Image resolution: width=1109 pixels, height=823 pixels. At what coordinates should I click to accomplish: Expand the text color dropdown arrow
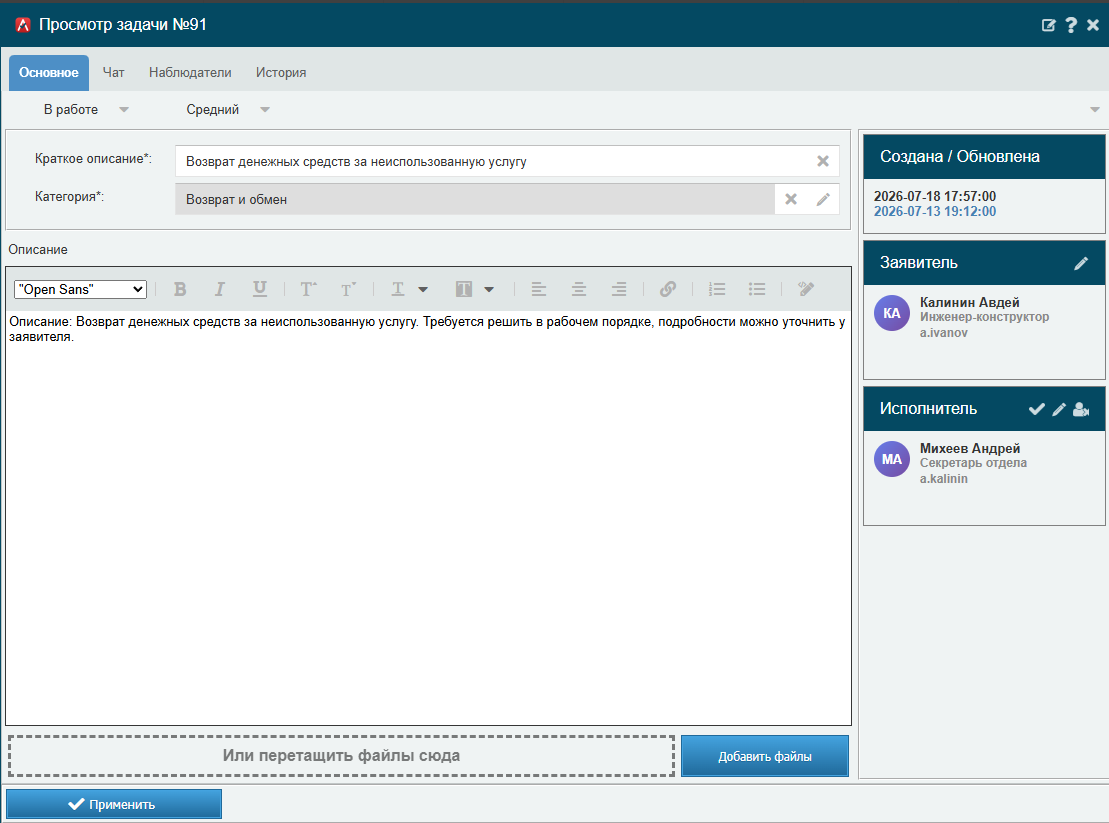point(423,289)
